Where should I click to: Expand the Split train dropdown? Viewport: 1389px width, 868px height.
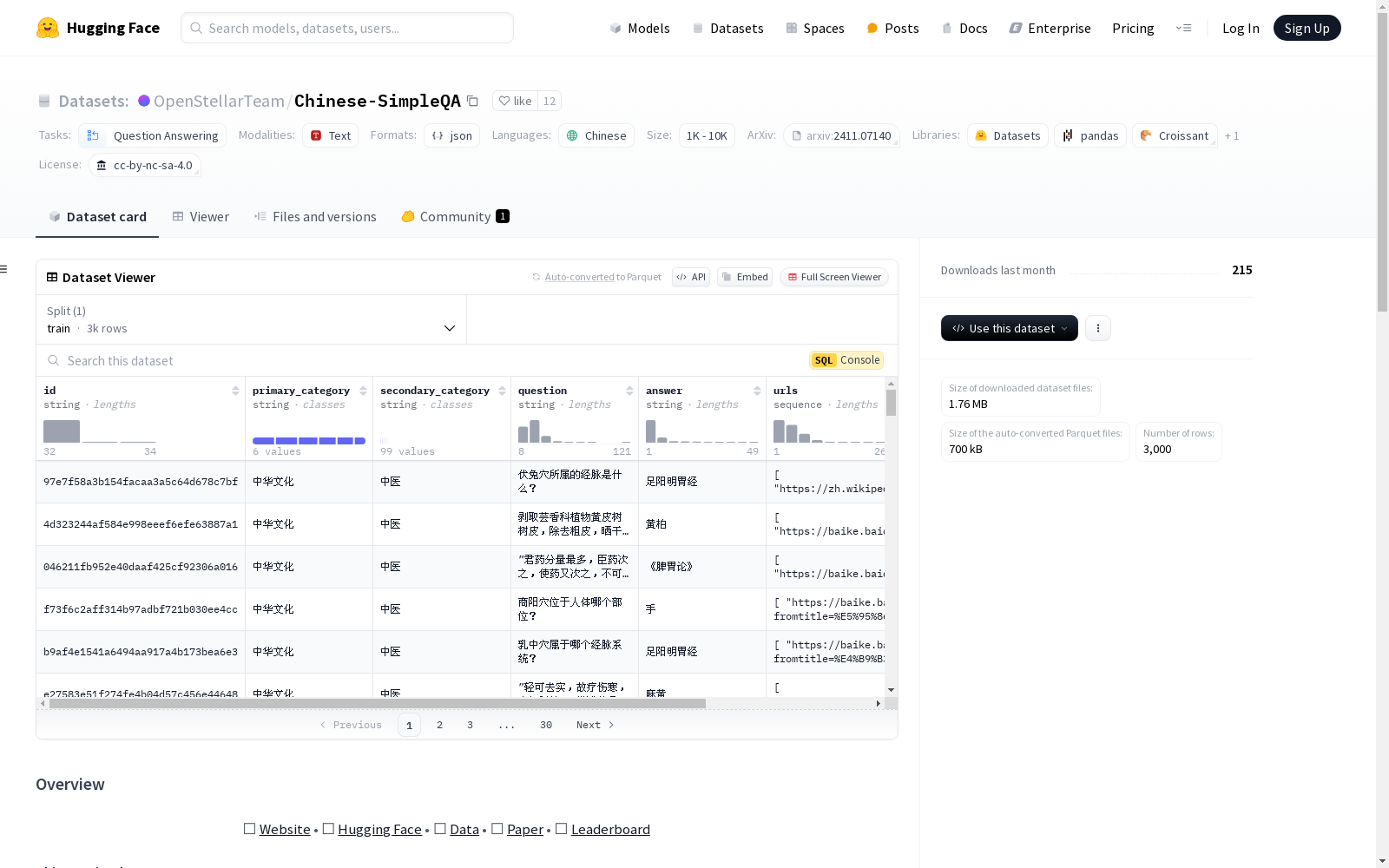pos(251,319)
